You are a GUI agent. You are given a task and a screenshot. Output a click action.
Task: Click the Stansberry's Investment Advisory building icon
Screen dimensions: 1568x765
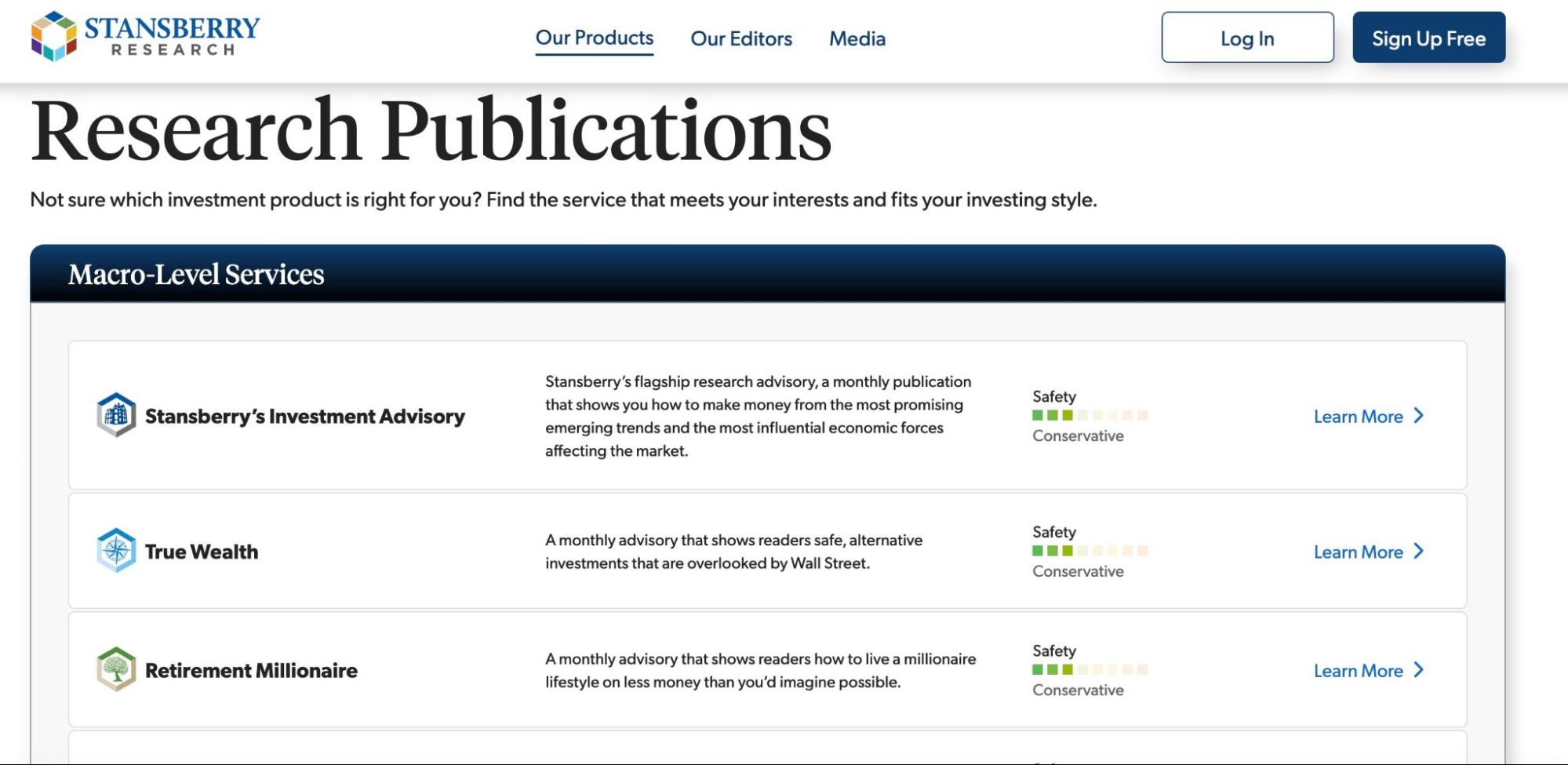click(116, 415)
